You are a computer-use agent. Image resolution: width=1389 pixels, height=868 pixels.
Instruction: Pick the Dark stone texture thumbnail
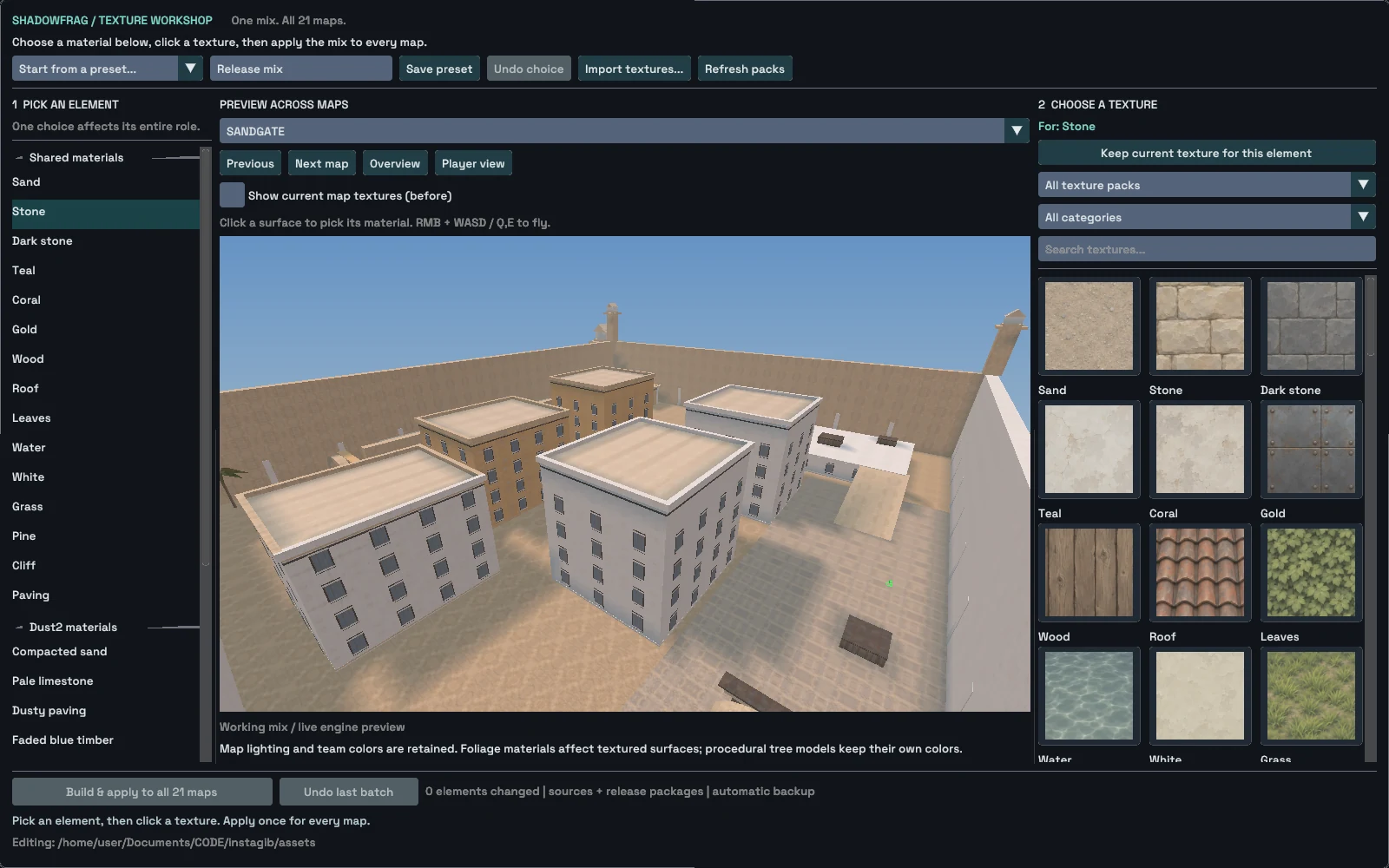[x=1311, y=326]
